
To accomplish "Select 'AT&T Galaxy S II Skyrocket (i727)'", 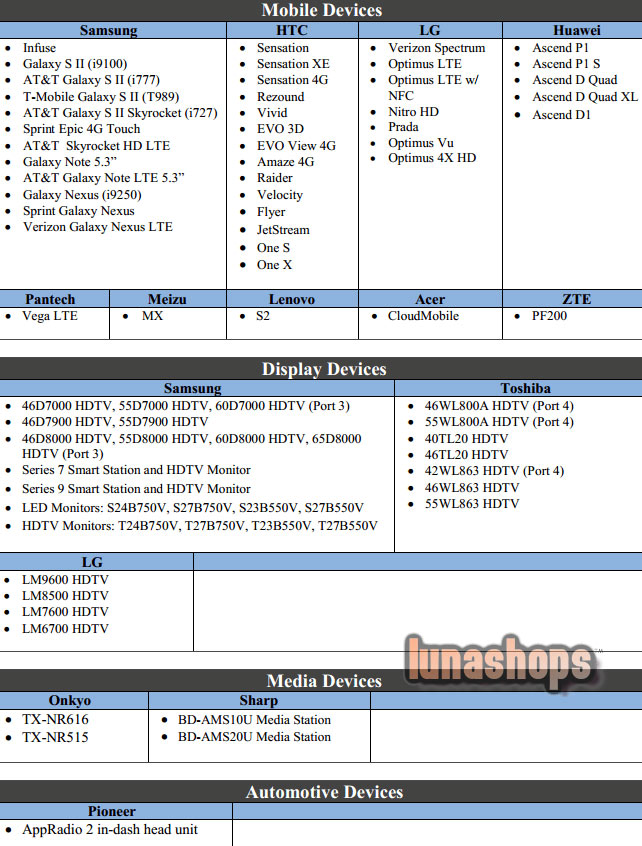I will [120, 113].
